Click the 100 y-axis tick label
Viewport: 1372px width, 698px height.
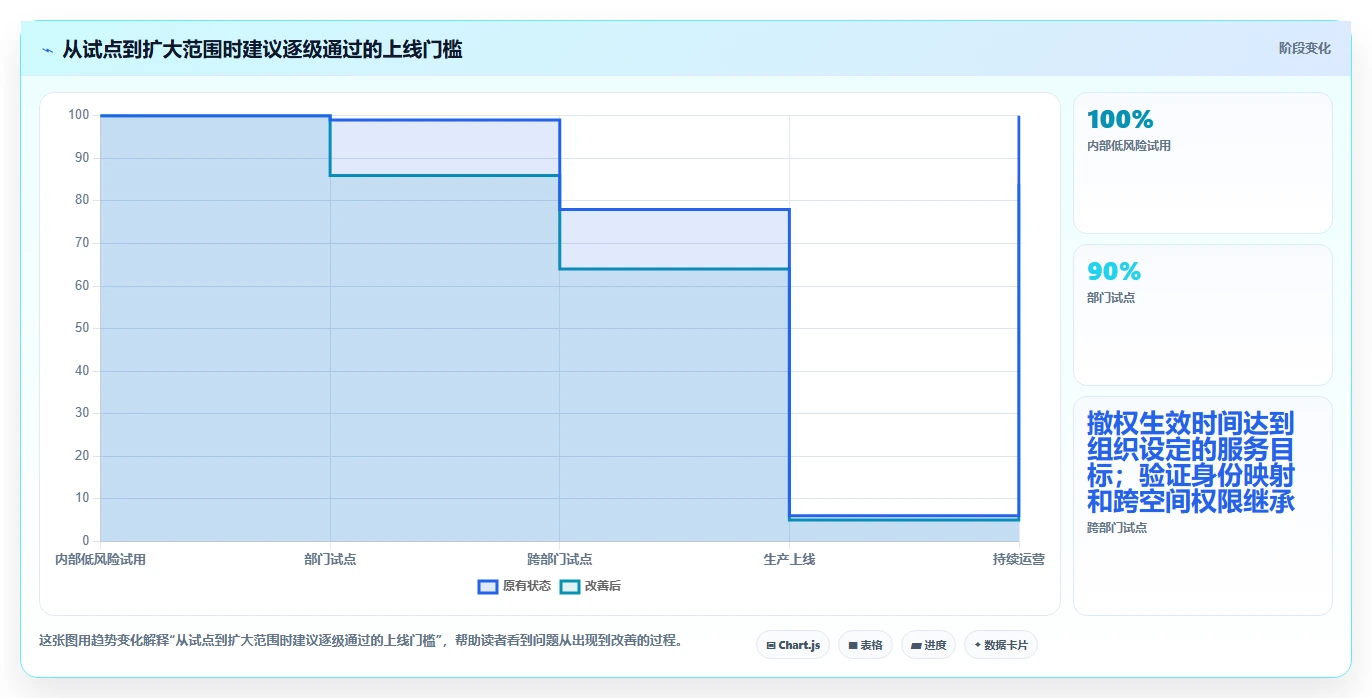[79, 115]
